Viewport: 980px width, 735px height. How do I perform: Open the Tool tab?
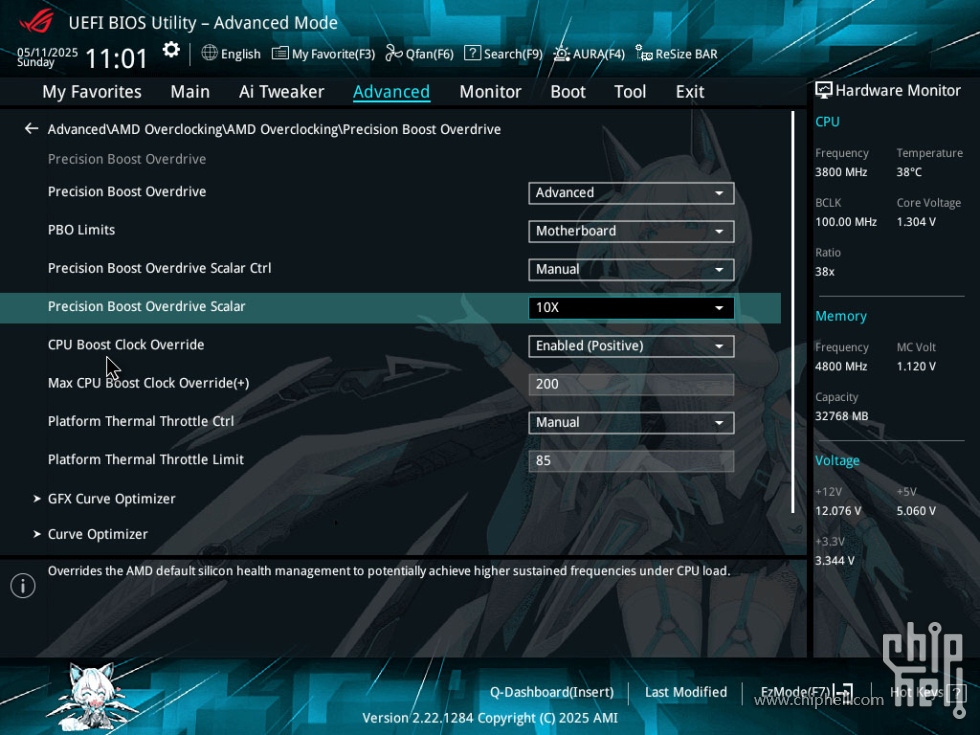630,92
